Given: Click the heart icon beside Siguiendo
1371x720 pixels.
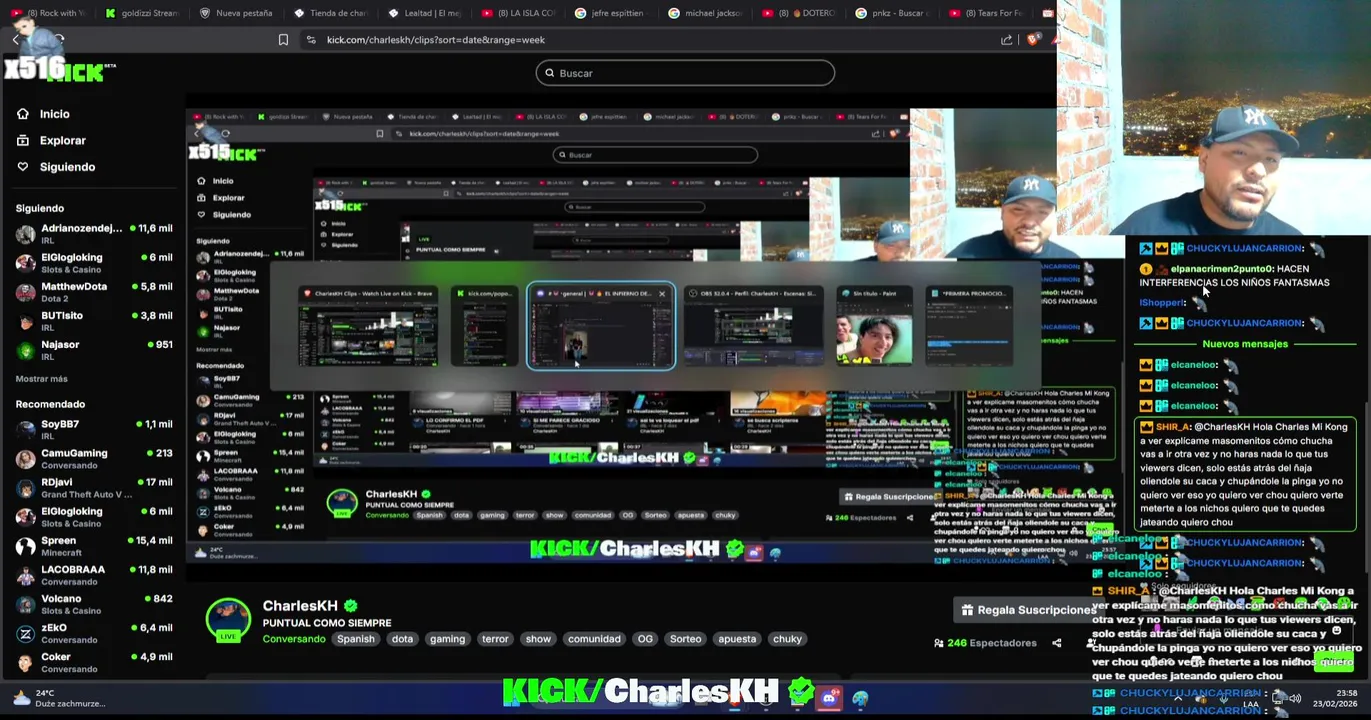Looking at the screenshot, I should pos(23,167).
